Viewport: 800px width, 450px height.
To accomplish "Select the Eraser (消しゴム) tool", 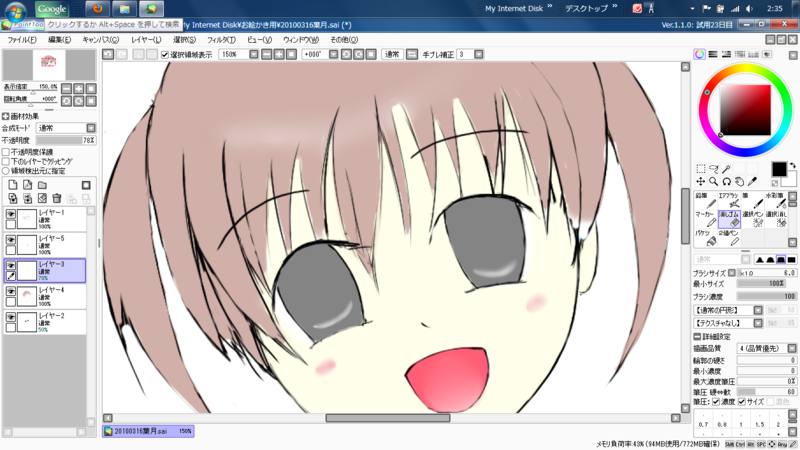I will 729,219.
